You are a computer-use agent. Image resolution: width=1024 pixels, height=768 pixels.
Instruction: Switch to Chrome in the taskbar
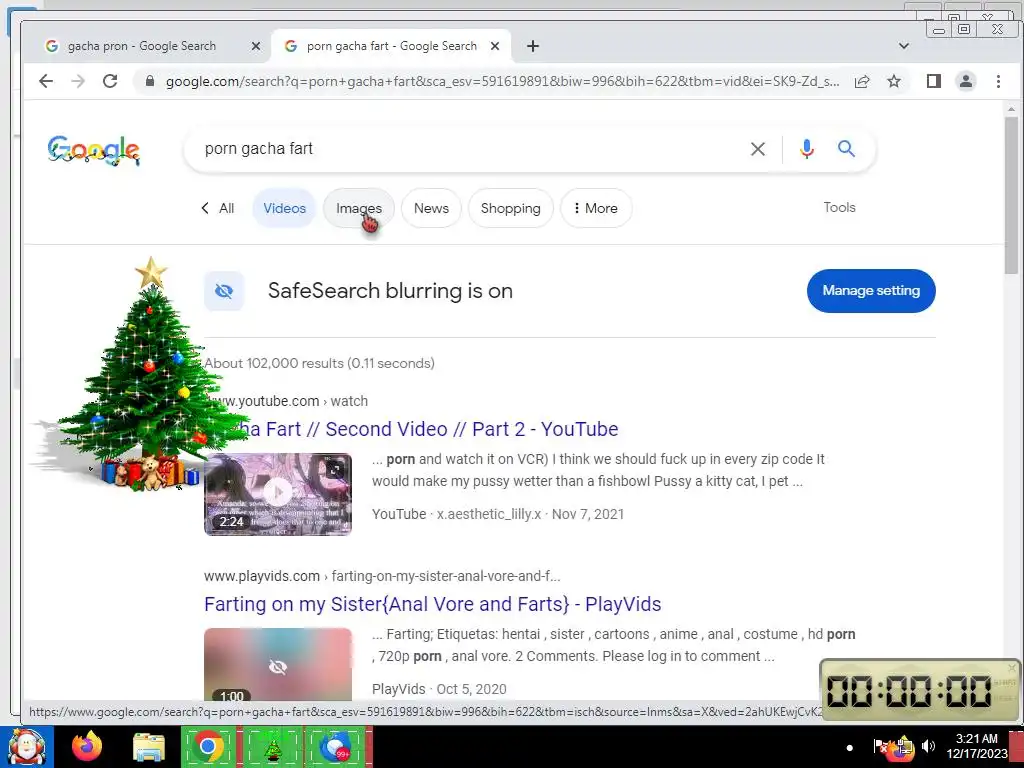(x=208, y=747)
